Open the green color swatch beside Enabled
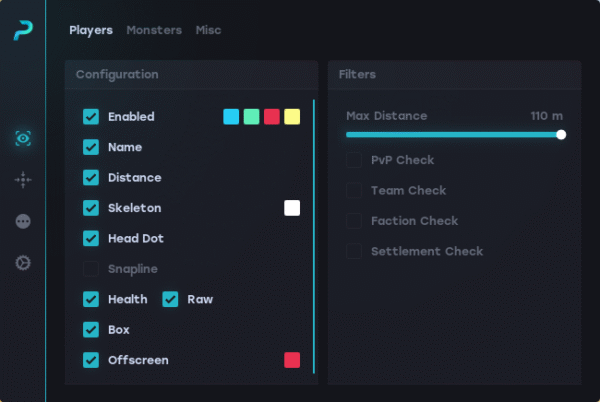 pos(251,117)
